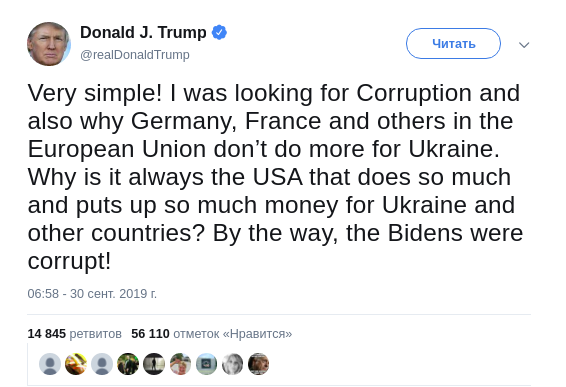View the 14 845 ретвитов list
This screenshot has width=566, height=387.
point(74,334)
